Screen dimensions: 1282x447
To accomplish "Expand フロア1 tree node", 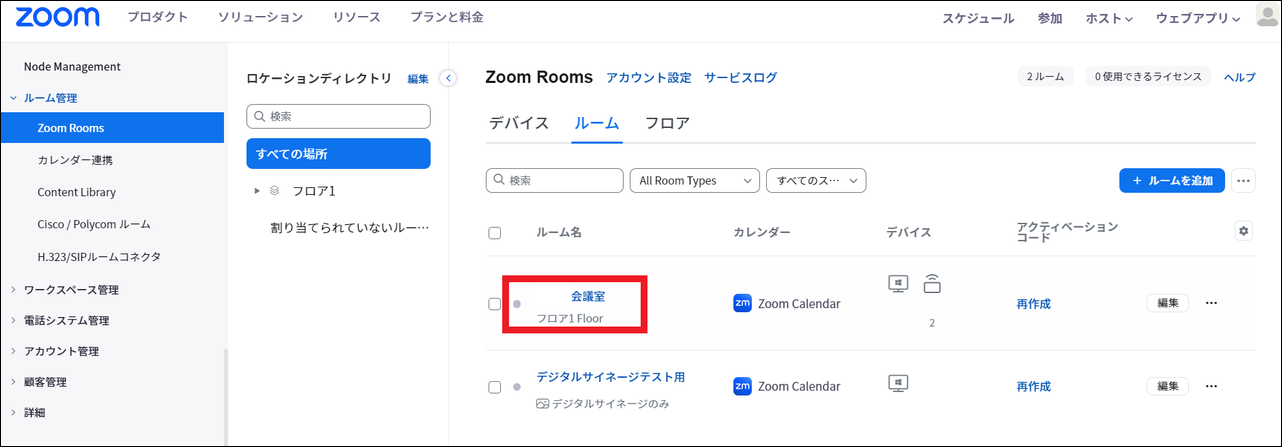I will (257, 190).
